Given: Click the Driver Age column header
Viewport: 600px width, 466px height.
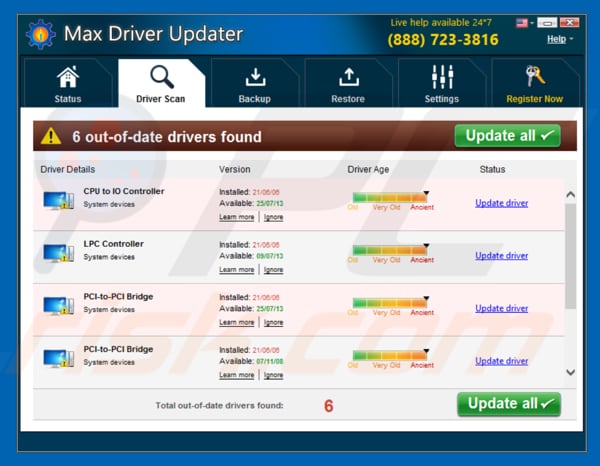Looking at the screenshot, I should (368, 169).
